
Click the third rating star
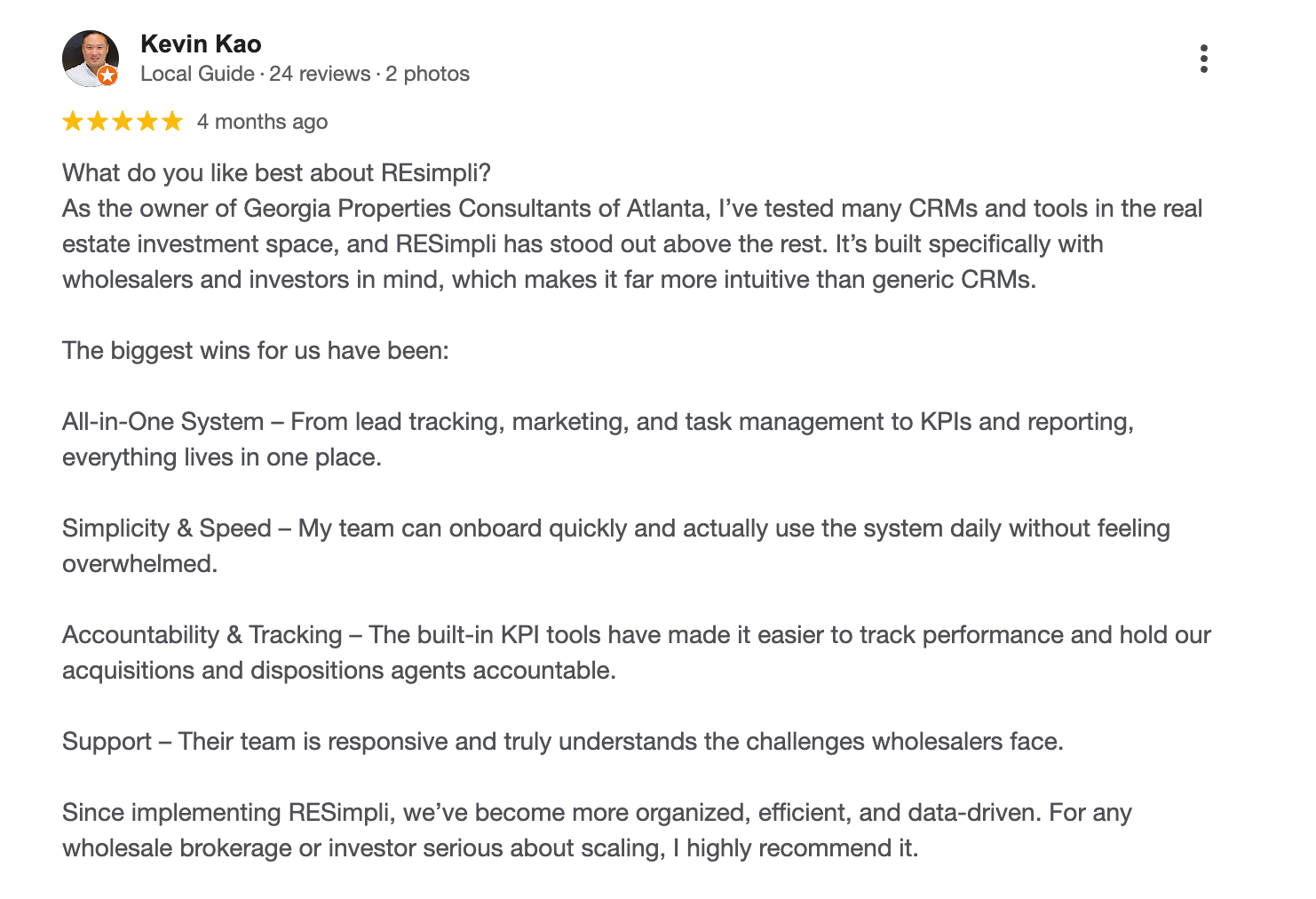click(x=123, y=122)
